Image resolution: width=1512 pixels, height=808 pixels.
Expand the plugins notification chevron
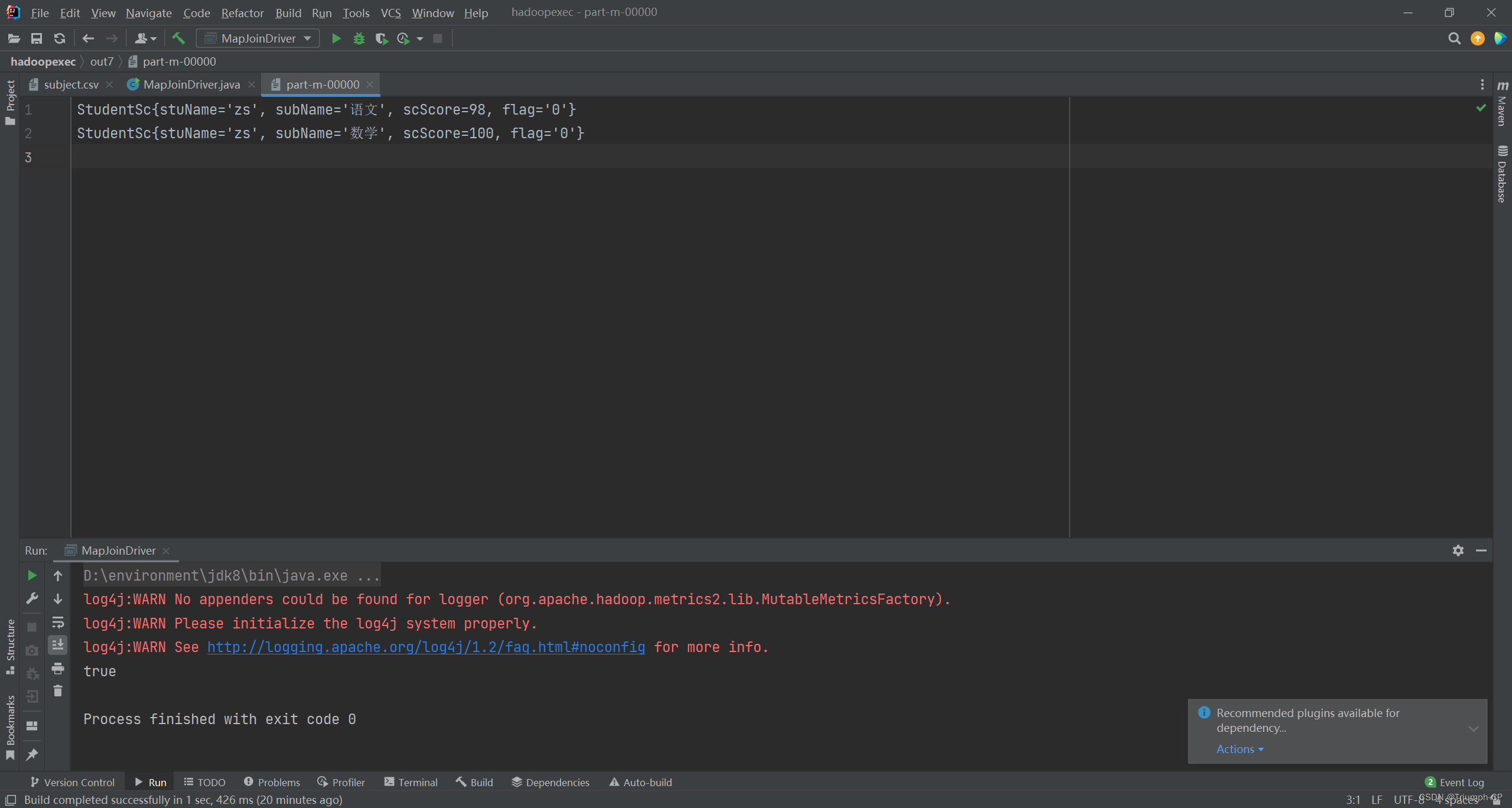[1473, 728]
